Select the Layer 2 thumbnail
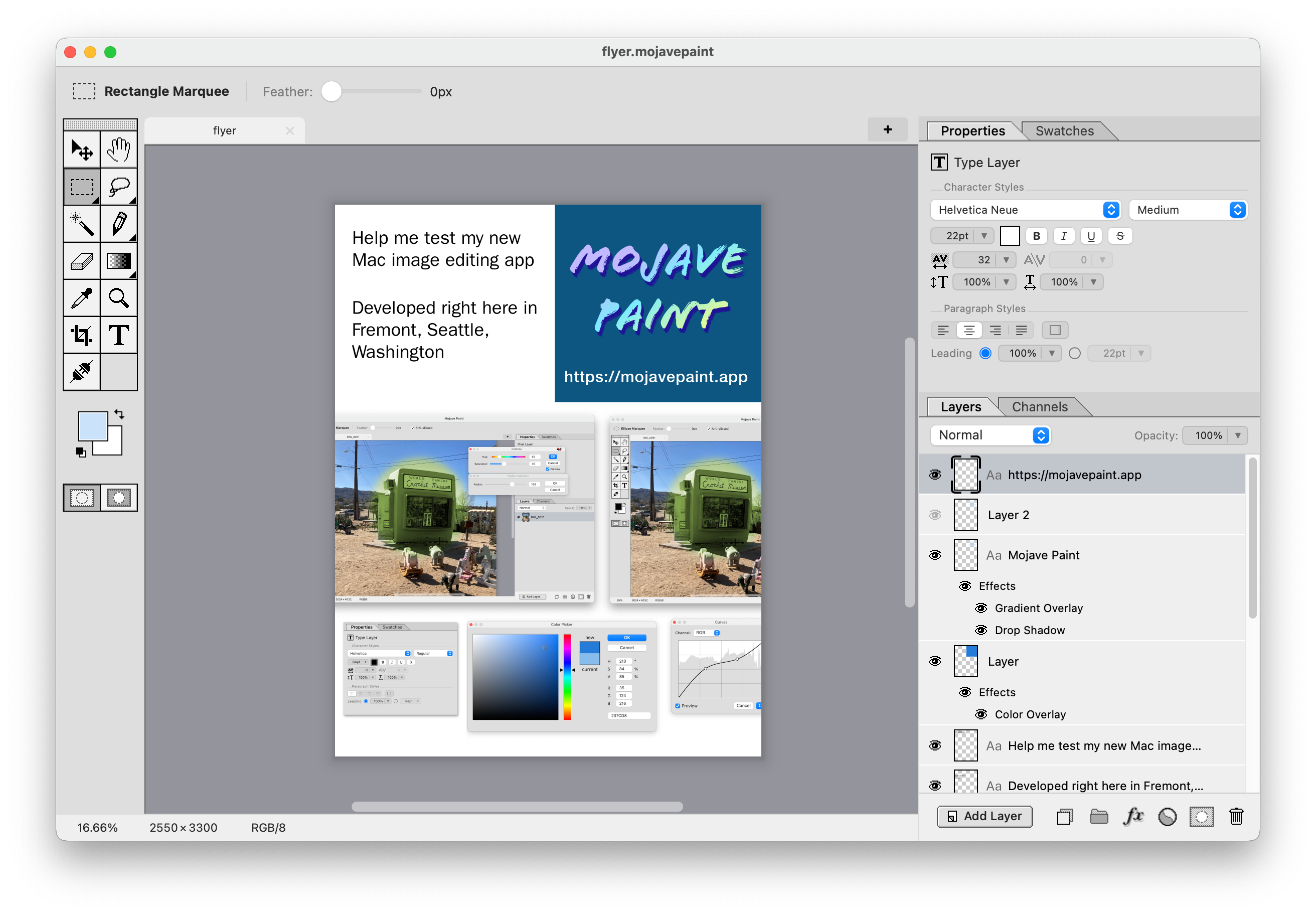The height and width of the screenshot is (915, 1316). pos(966,515)
